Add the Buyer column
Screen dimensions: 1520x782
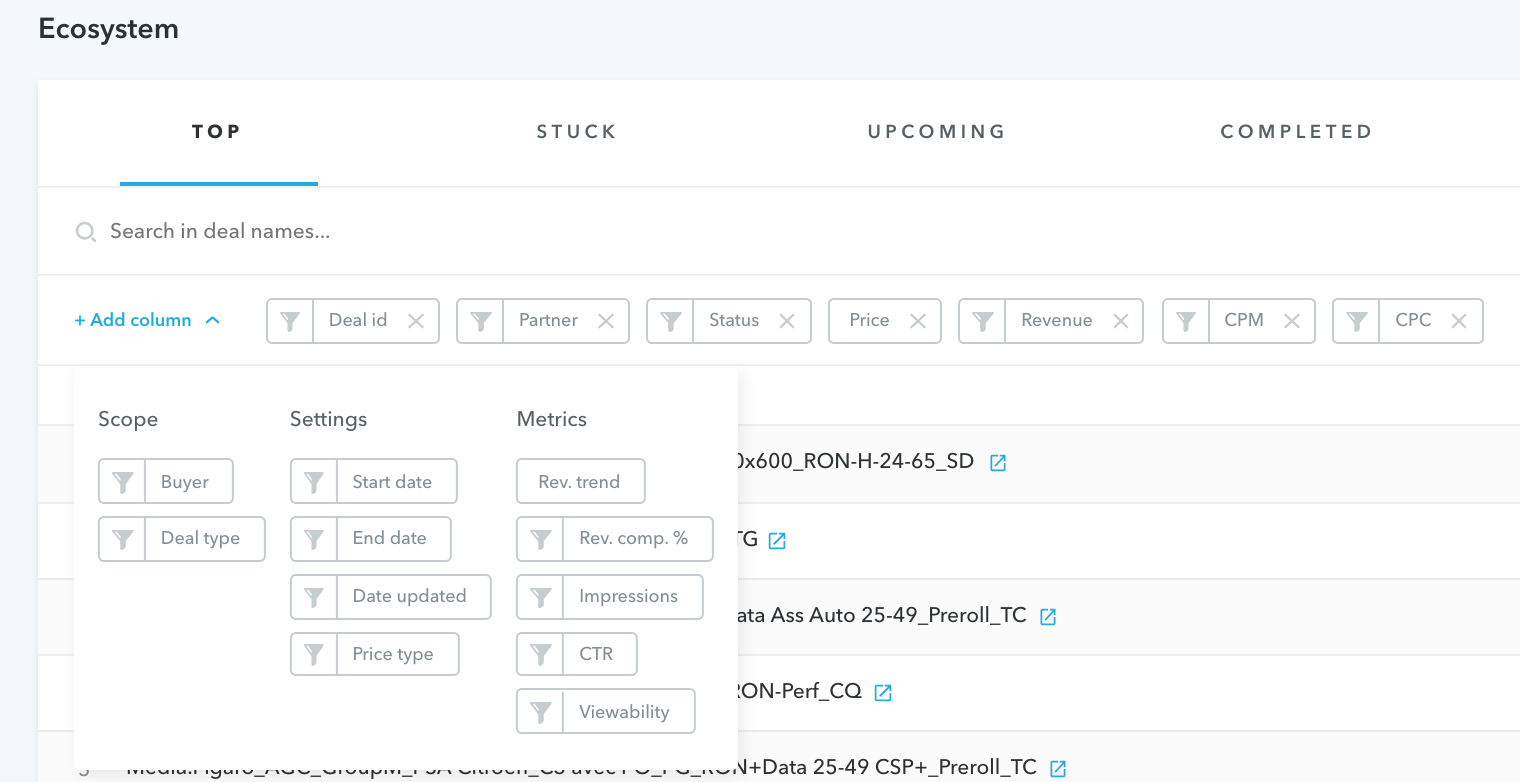[x=185, y=482]
